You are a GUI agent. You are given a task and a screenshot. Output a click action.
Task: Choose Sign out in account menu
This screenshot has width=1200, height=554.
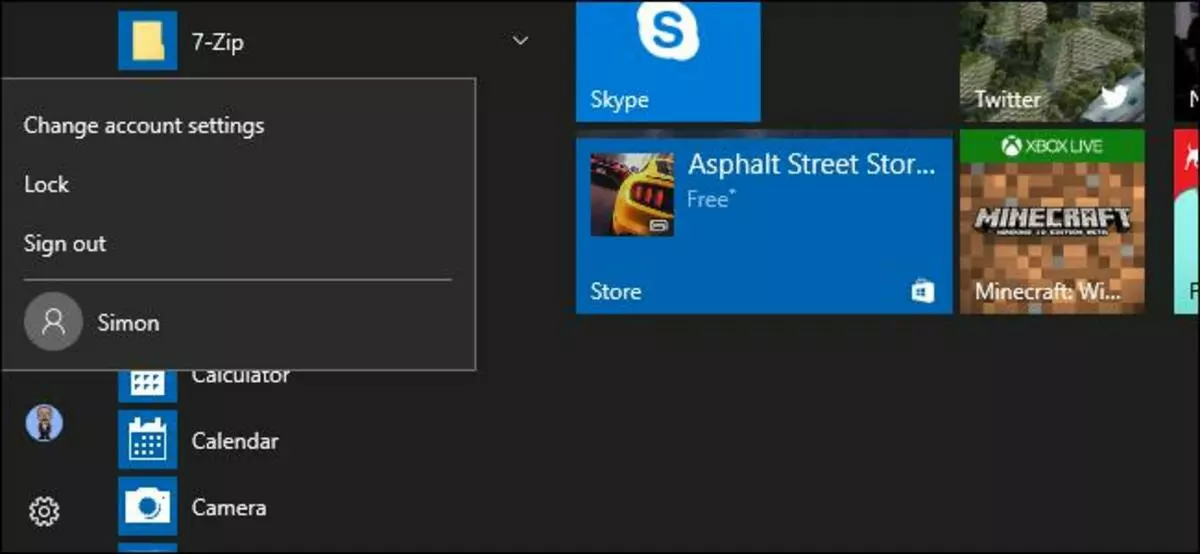pos(65,243)
